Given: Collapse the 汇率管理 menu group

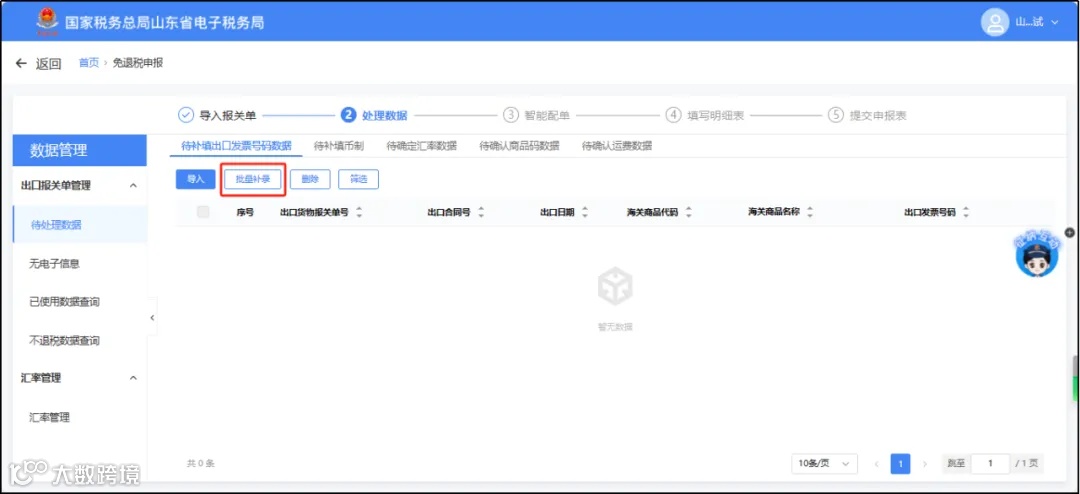Looking at the screenshot, I should click(x=134, y=378).
